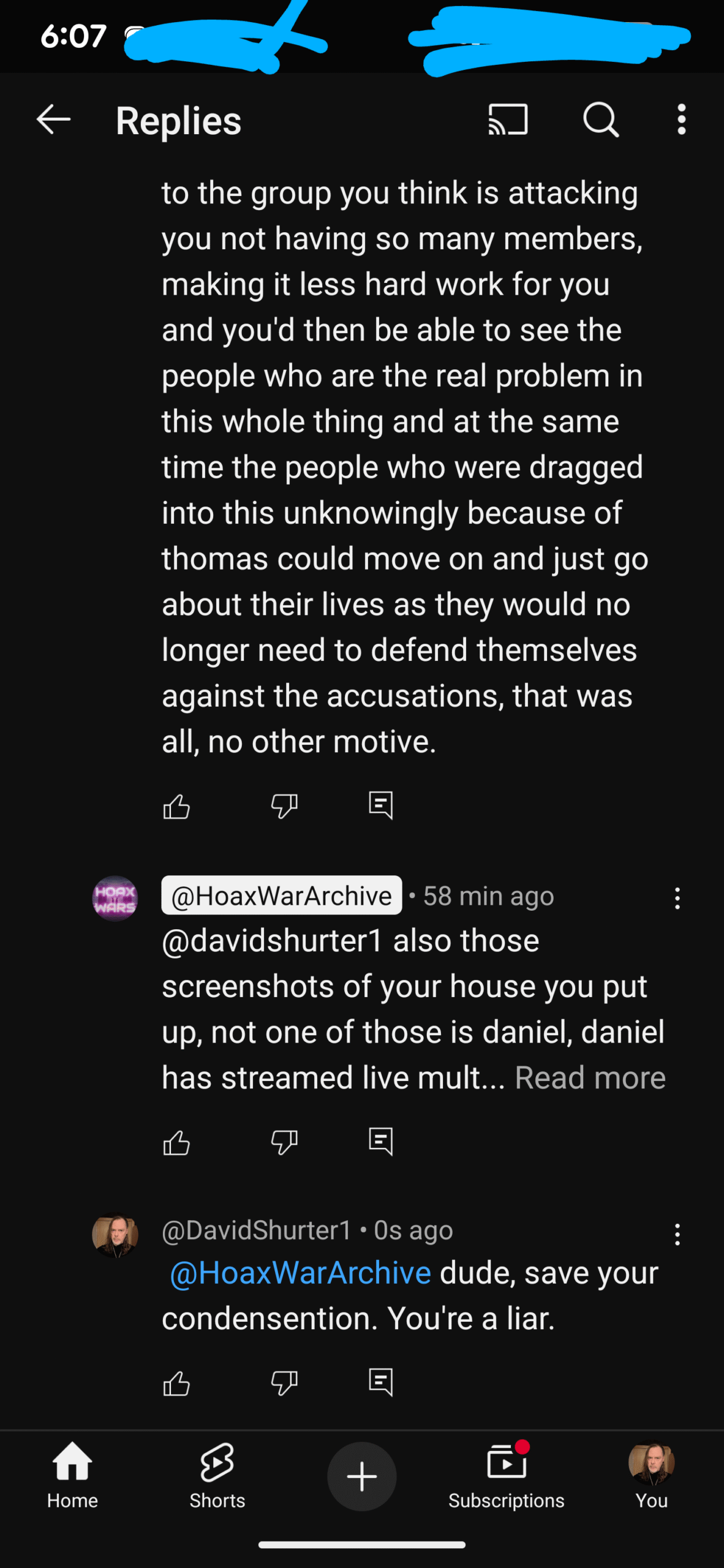Go back using the Replies arrow

click(x=54, y=119)
